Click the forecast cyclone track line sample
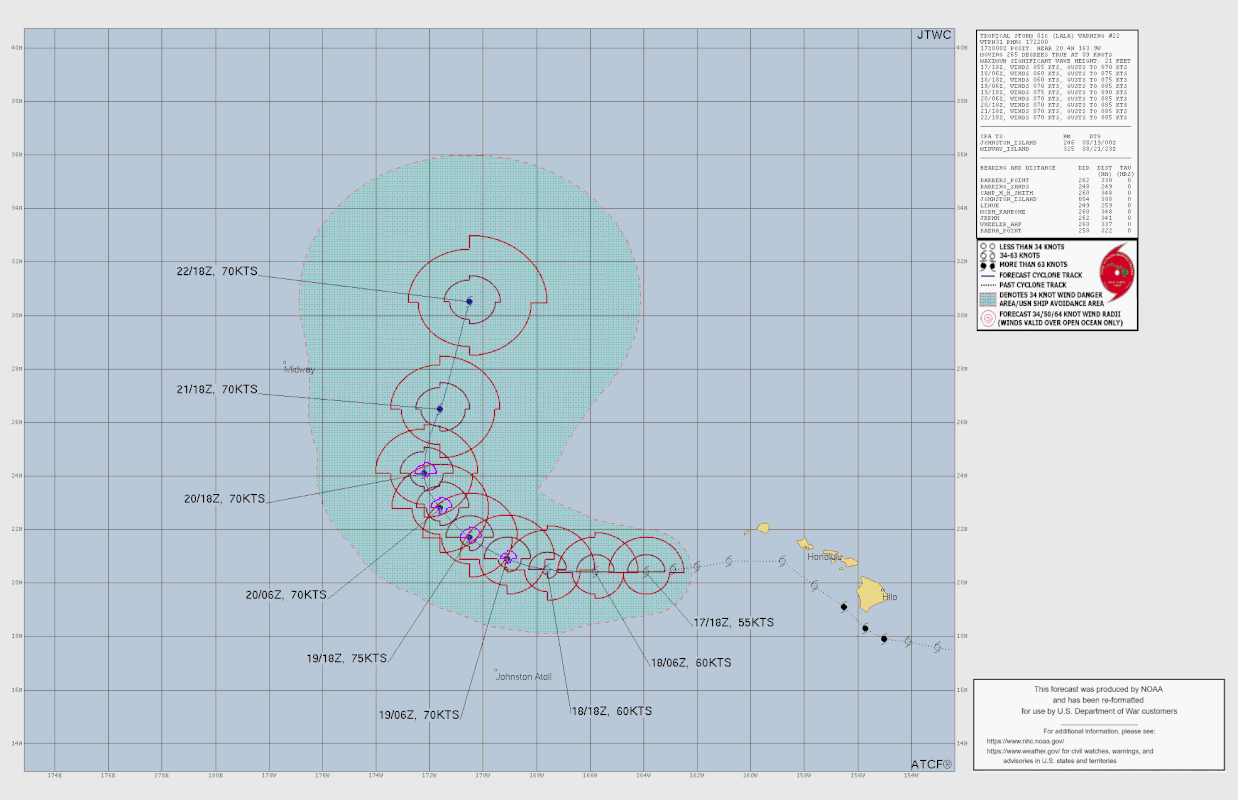This screenshot has height=800, width=1238. pos(988,276)
